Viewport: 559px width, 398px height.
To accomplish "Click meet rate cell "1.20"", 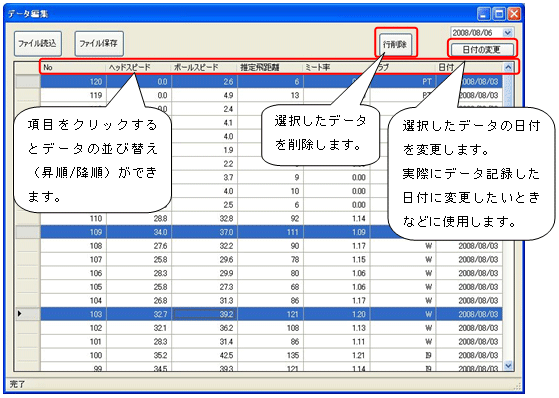I will pos(337,314).
